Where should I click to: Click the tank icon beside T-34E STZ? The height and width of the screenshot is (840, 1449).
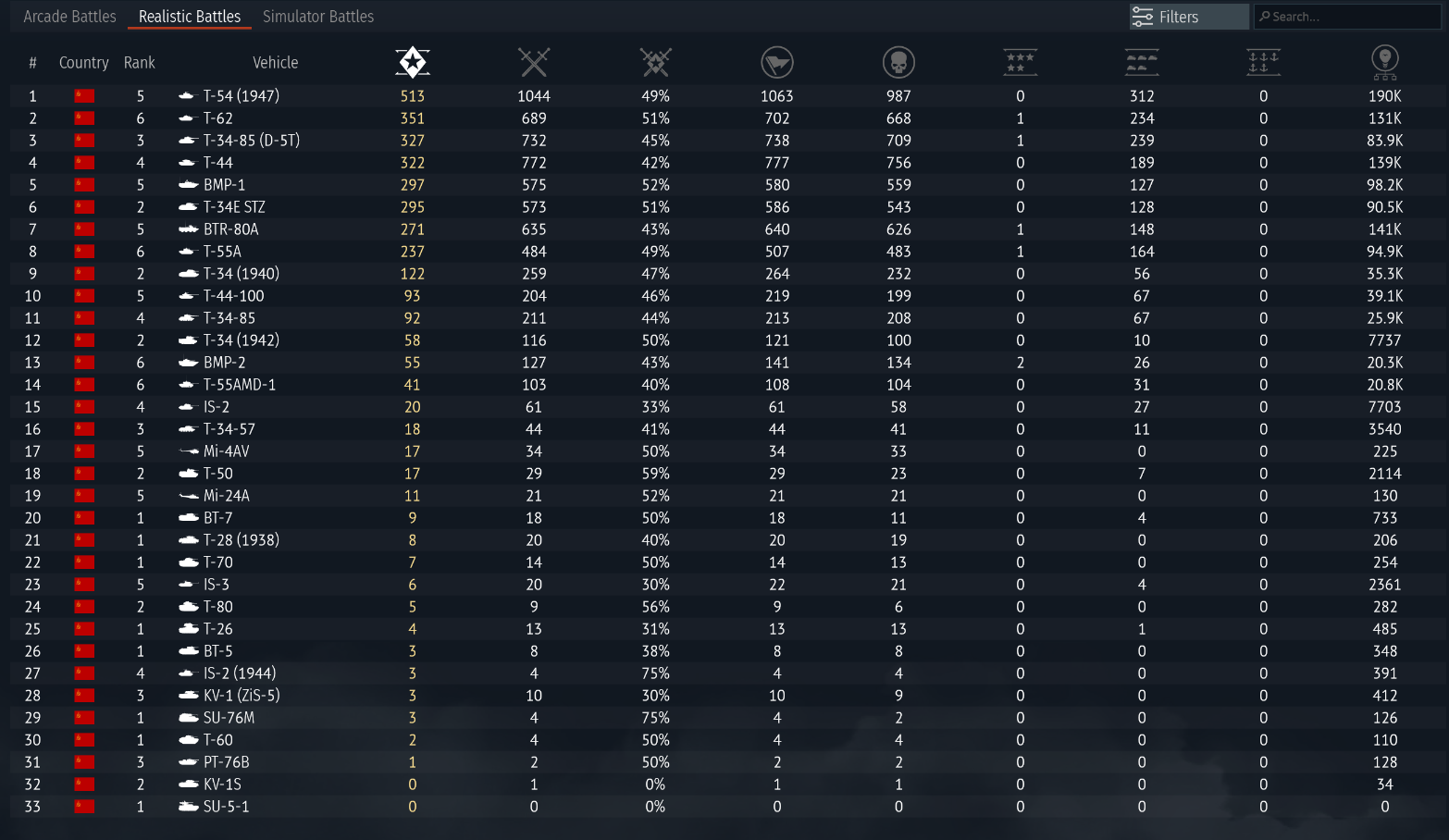pyautogui.click(x=188, y=207)
